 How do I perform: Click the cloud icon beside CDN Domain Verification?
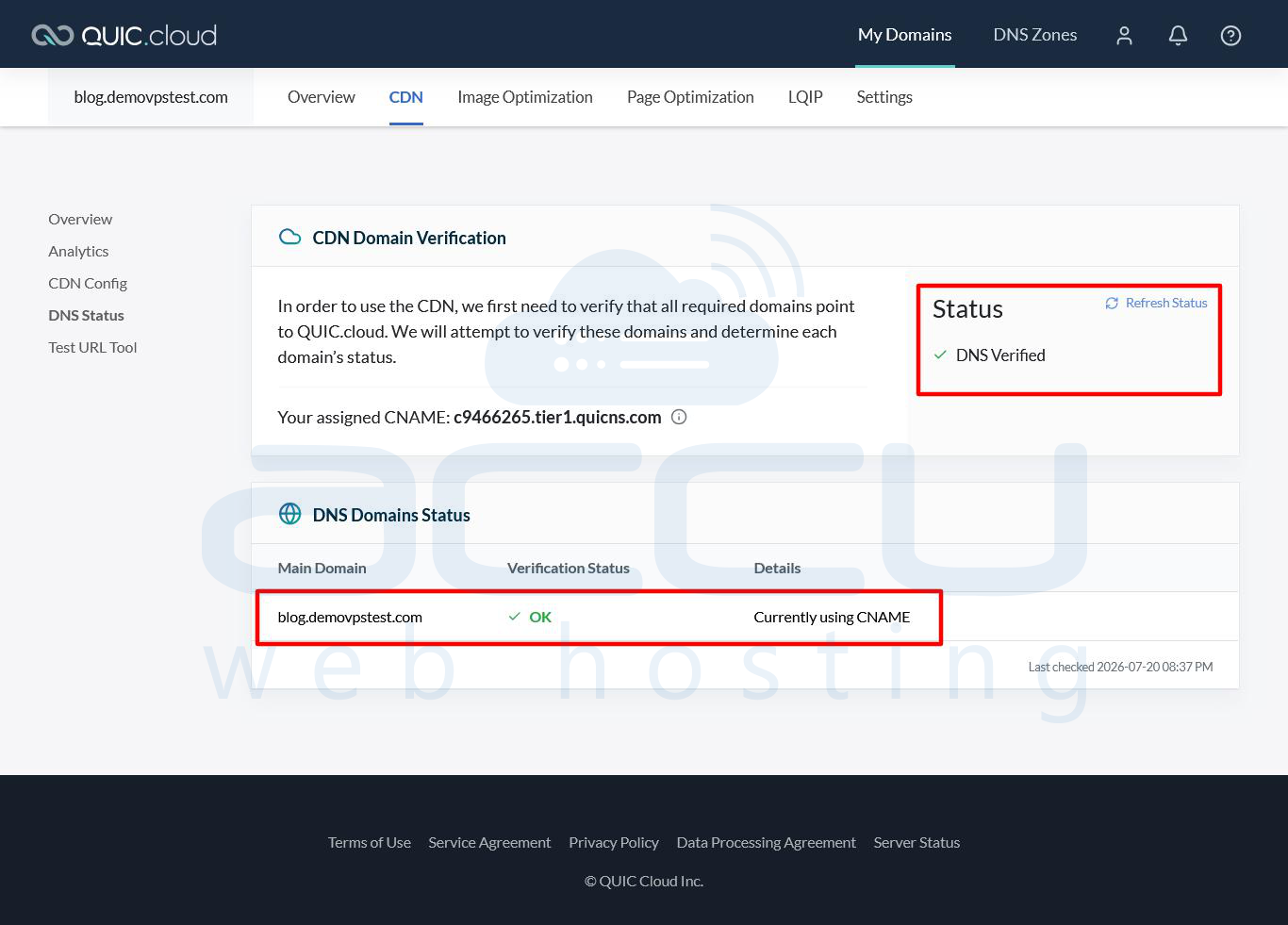tap(290, 237)
